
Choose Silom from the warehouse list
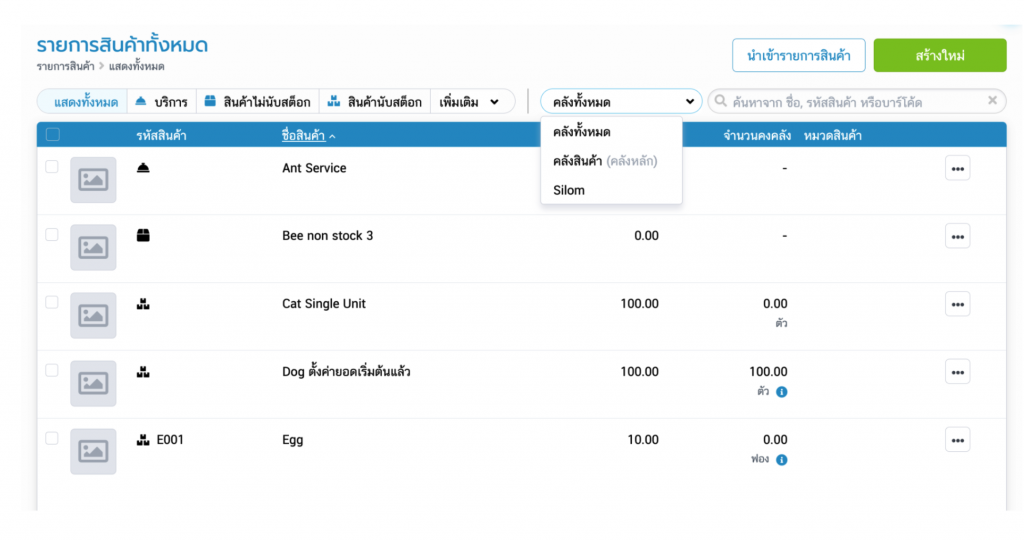569,190
